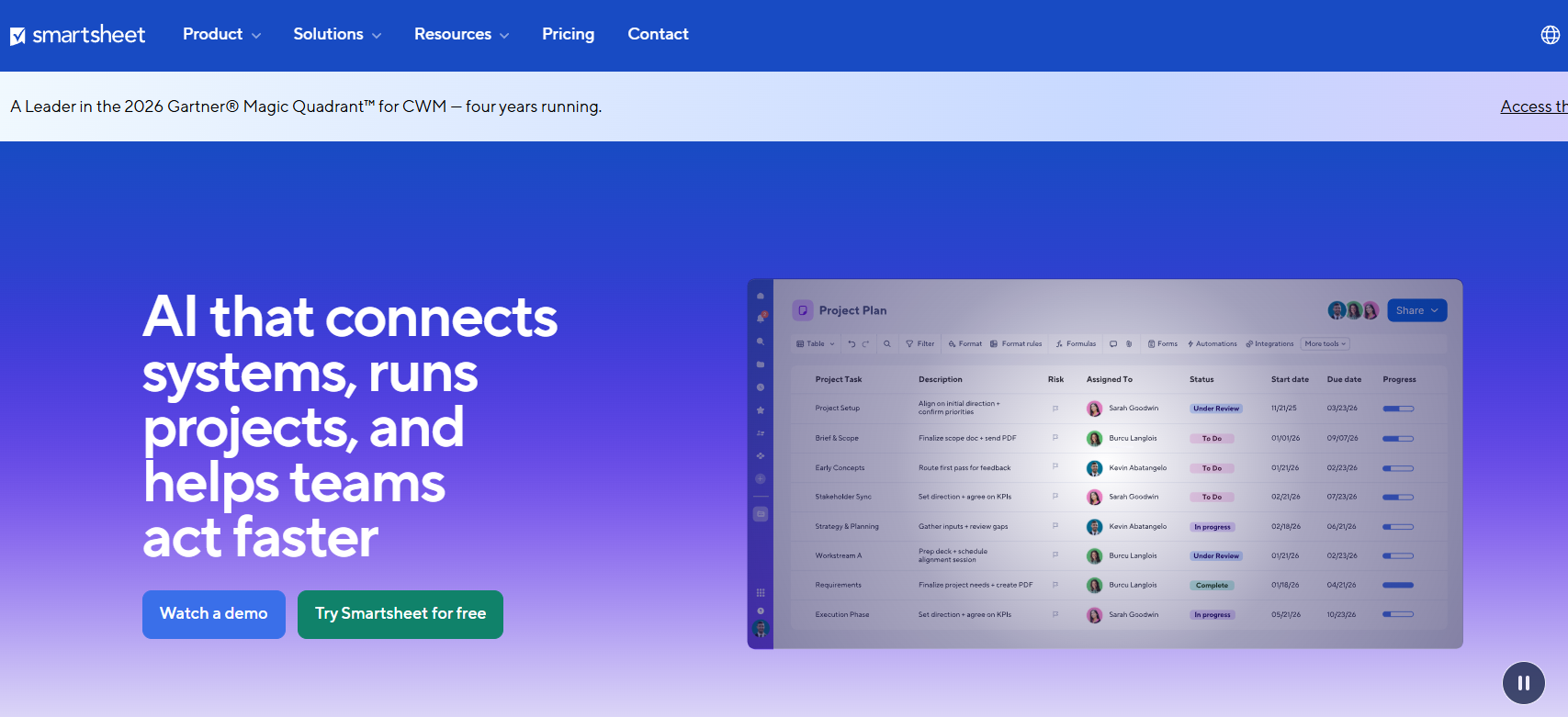The image size is (1568, 717).
Task: Click Forms in the sheet toolbar
Action: coord(1163,344)
